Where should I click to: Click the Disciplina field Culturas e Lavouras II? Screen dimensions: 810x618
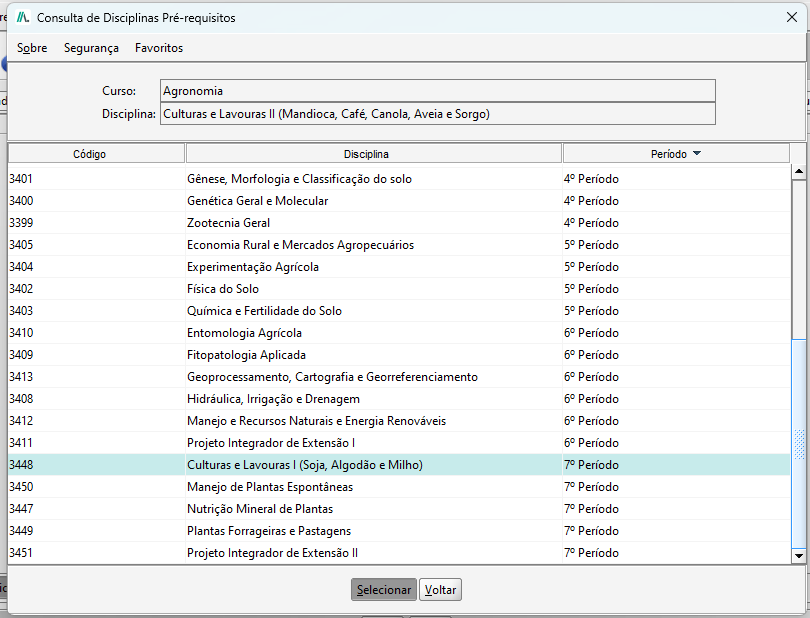(438, 114)
